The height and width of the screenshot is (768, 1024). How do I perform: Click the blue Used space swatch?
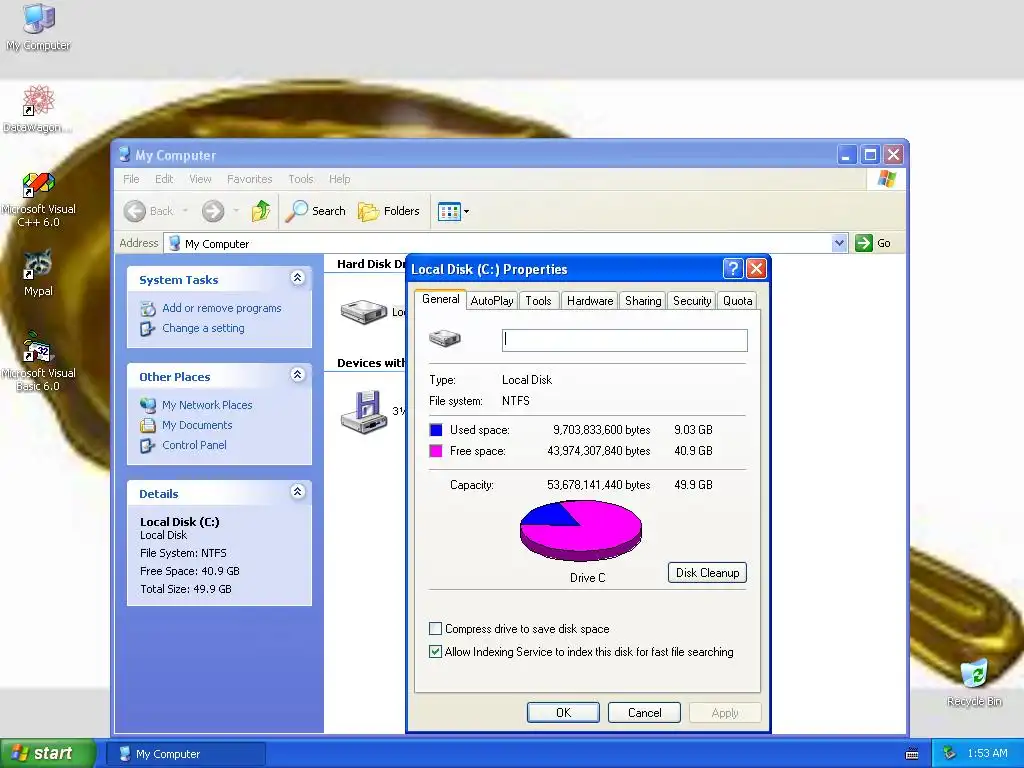(436, 430)
